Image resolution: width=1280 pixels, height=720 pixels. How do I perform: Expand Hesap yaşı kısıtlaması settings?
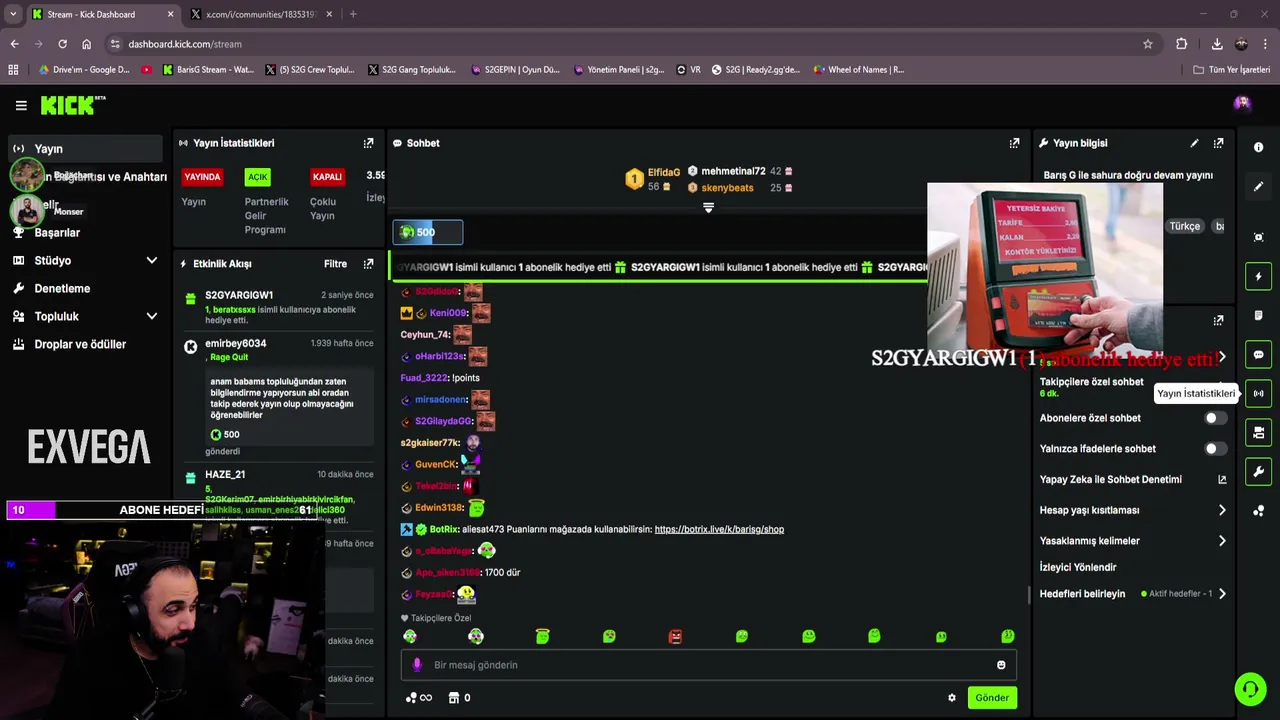pos(1222,510)
